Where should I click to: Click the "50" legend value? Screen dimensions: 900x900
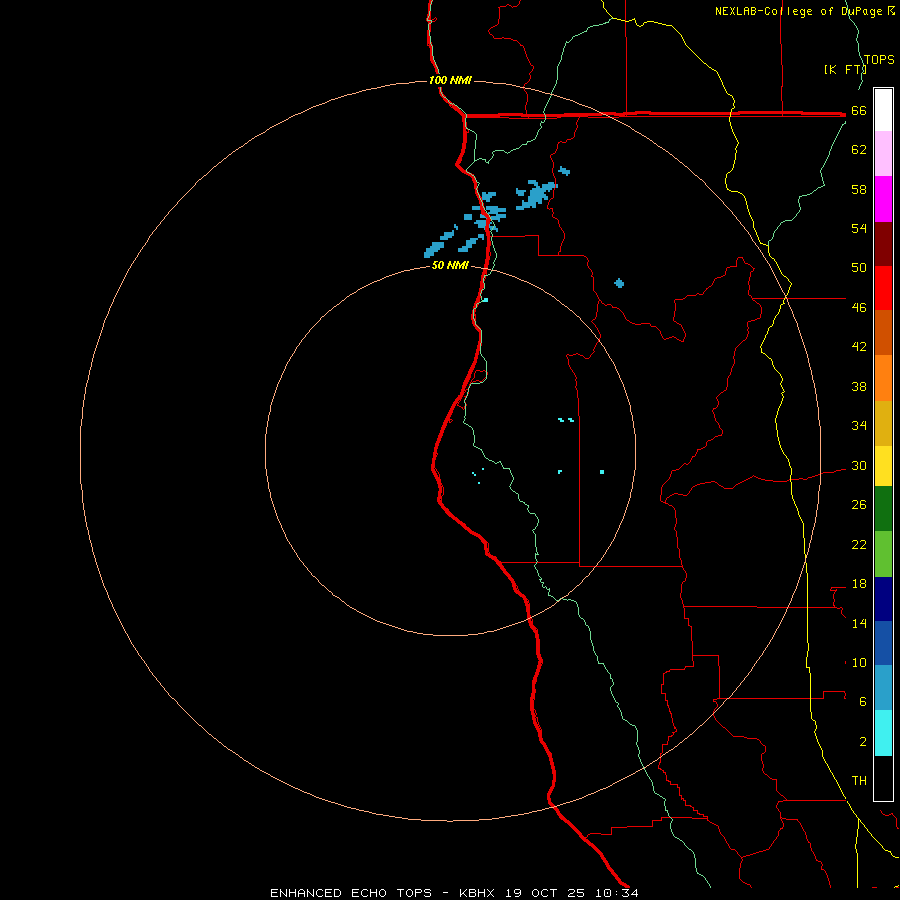click(x=859, y=268)
